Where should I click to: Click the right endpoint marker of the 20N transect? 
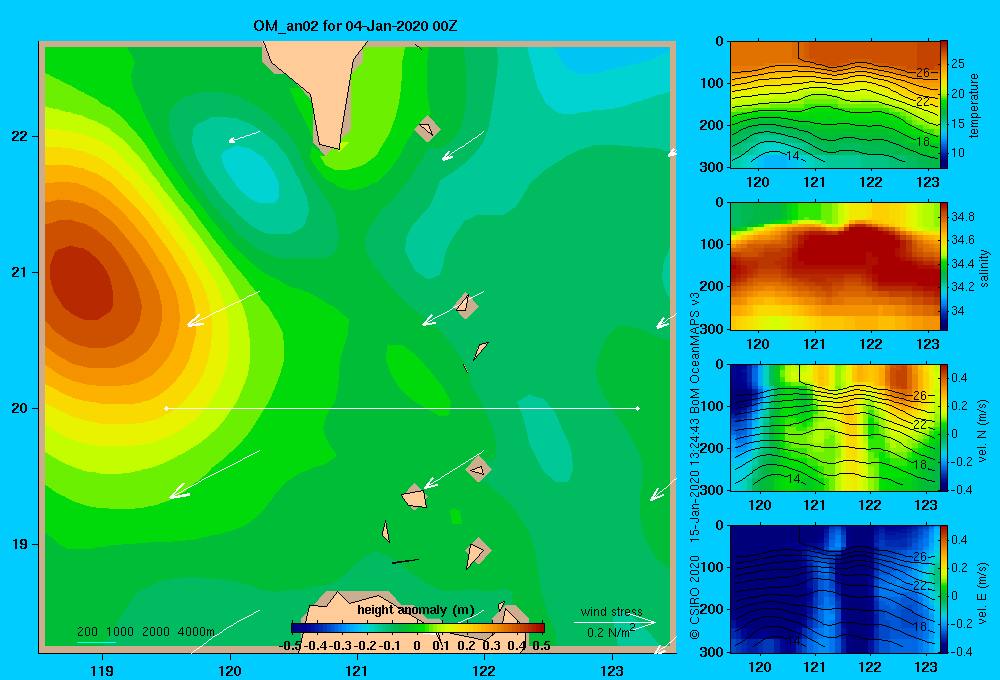(638, 408)
